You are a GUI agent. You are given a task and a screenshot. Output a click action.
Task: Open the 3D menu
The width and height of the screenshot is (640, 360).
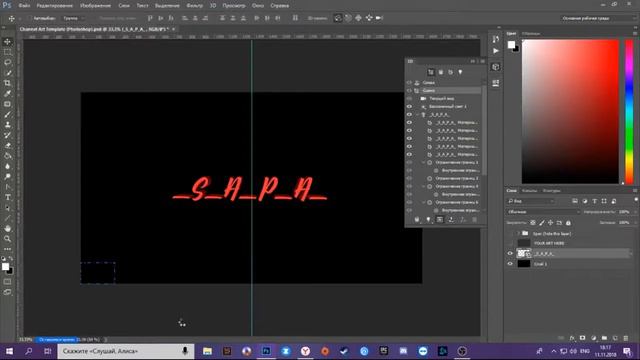pos(213,6)
